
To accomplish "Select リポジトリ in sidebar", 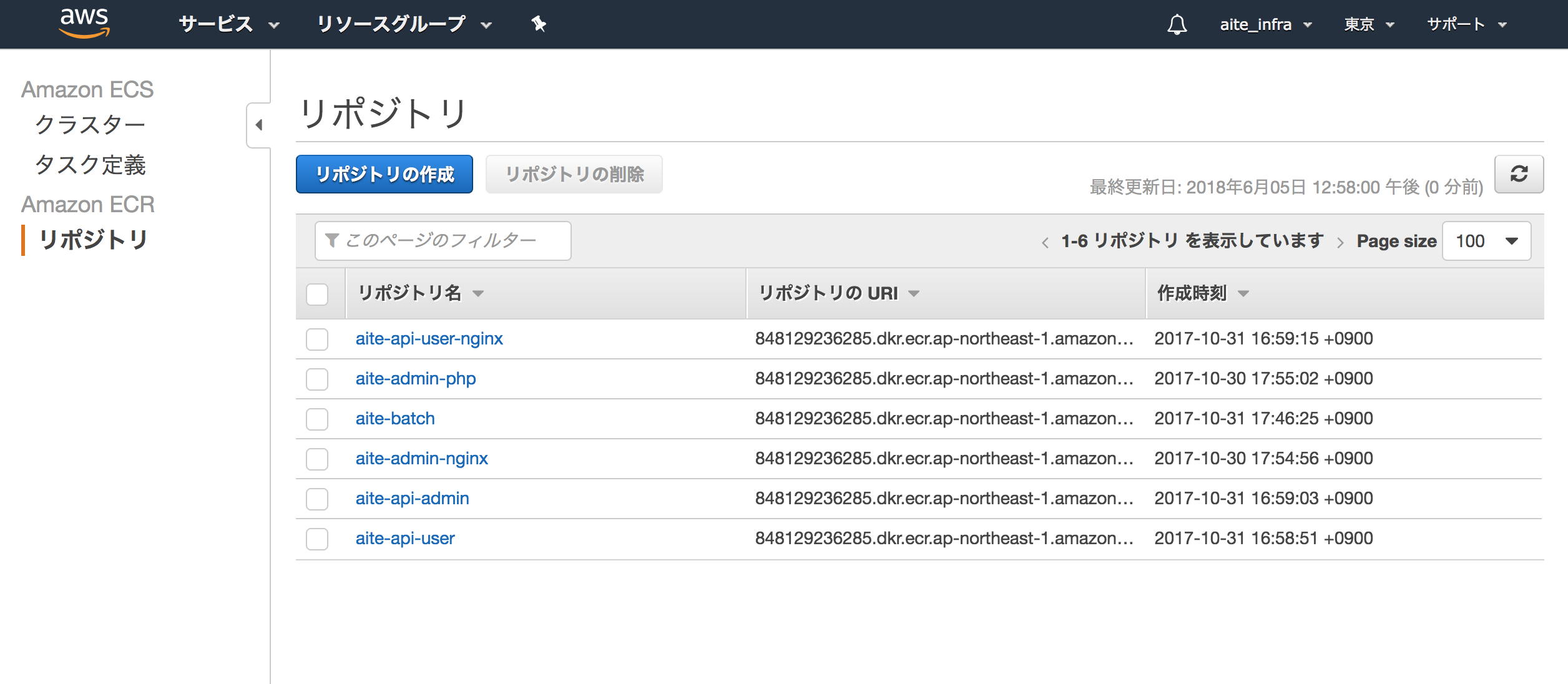I will (94, 240).
